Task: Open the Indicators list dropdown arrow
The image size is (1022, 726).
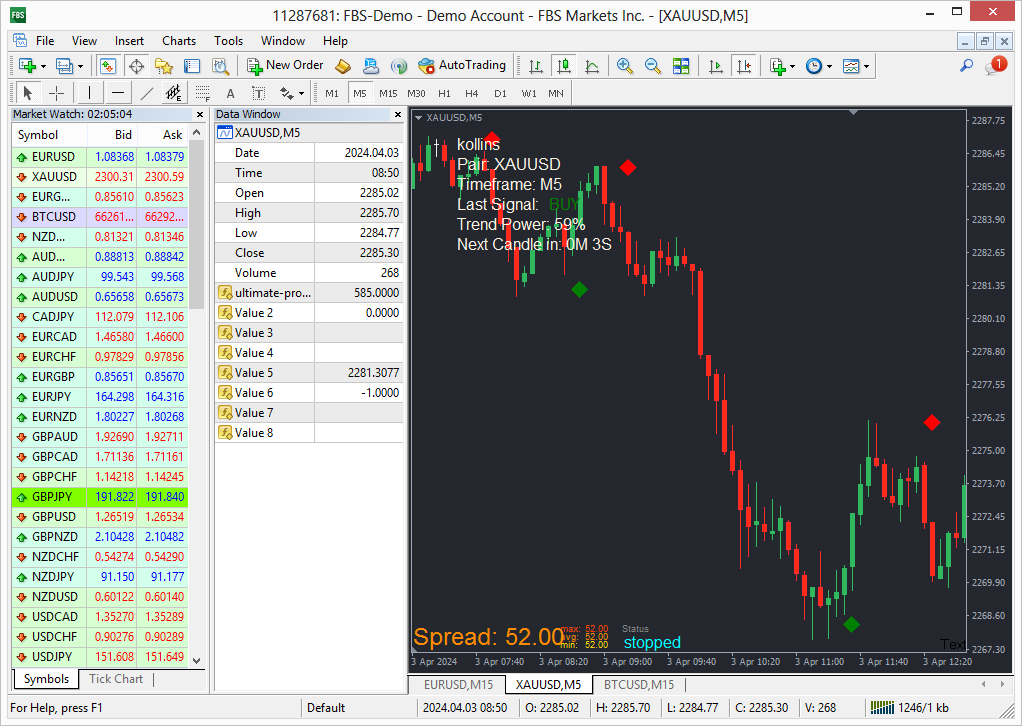Action: click(x=793, y=66)
